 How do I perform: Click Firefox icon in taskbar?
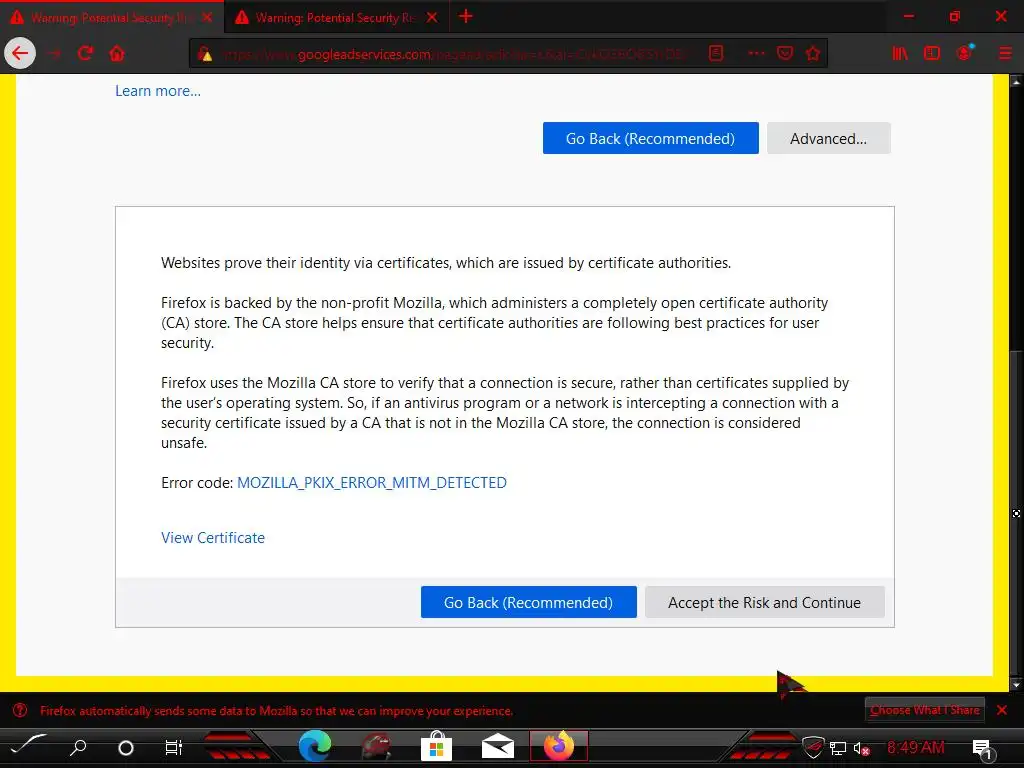click(558, 746)
